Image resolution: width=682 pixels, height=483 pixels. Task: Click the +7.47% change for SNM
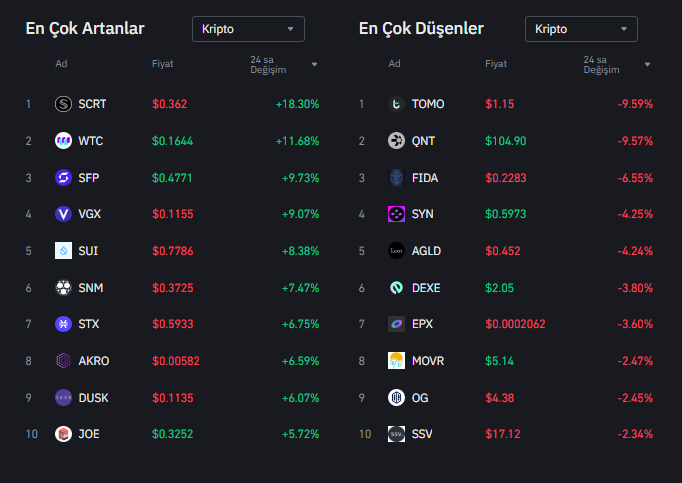pyautogui.click(x=301, y=288)
